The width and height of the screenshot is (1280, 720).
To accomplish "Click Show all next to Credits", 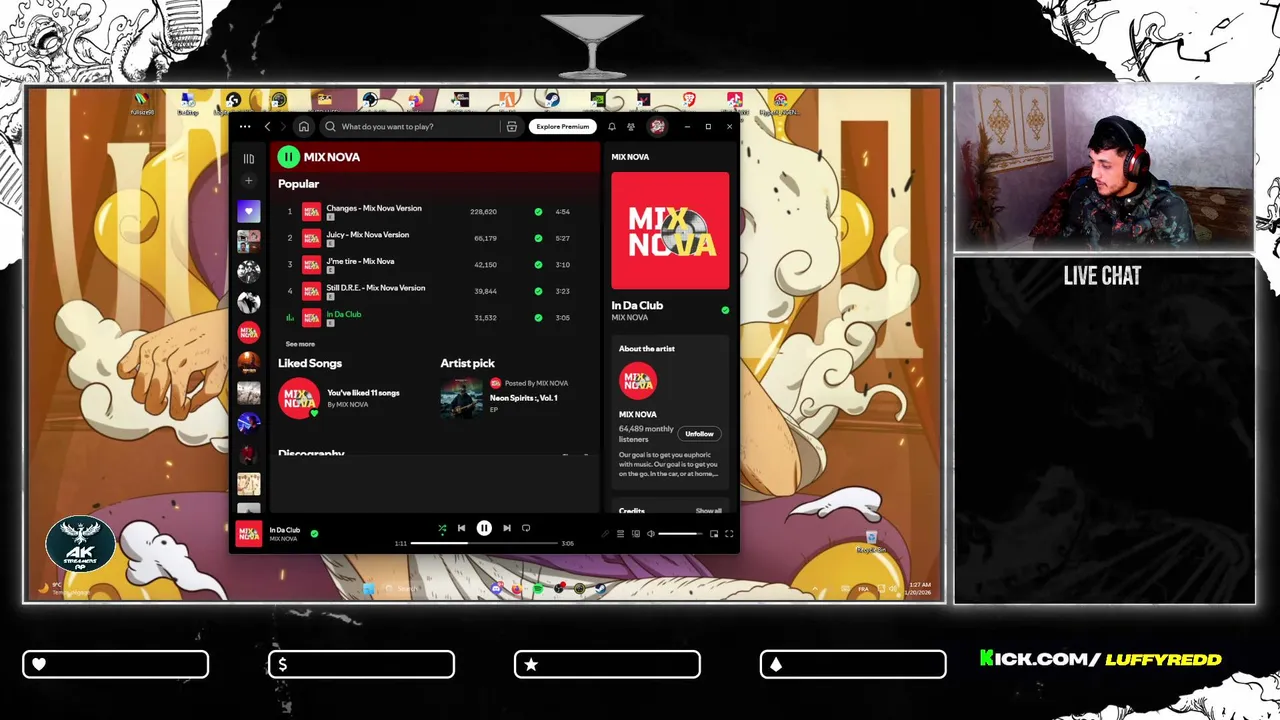I will click(x=708, y=511).
